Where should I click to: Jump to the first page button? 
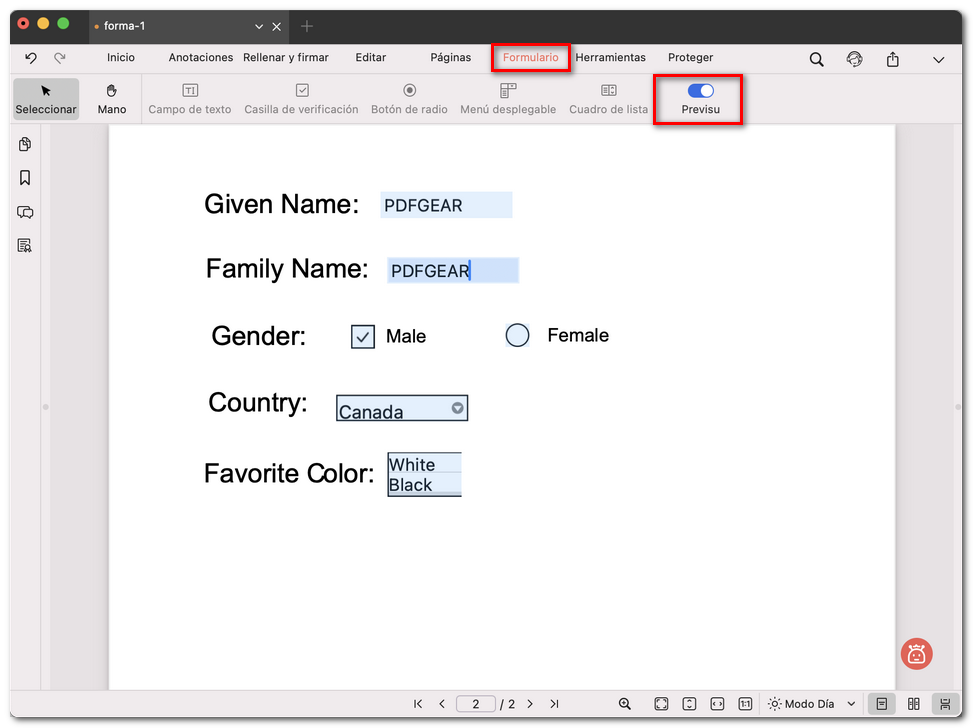pyautogui.click(x=418, y=704)
